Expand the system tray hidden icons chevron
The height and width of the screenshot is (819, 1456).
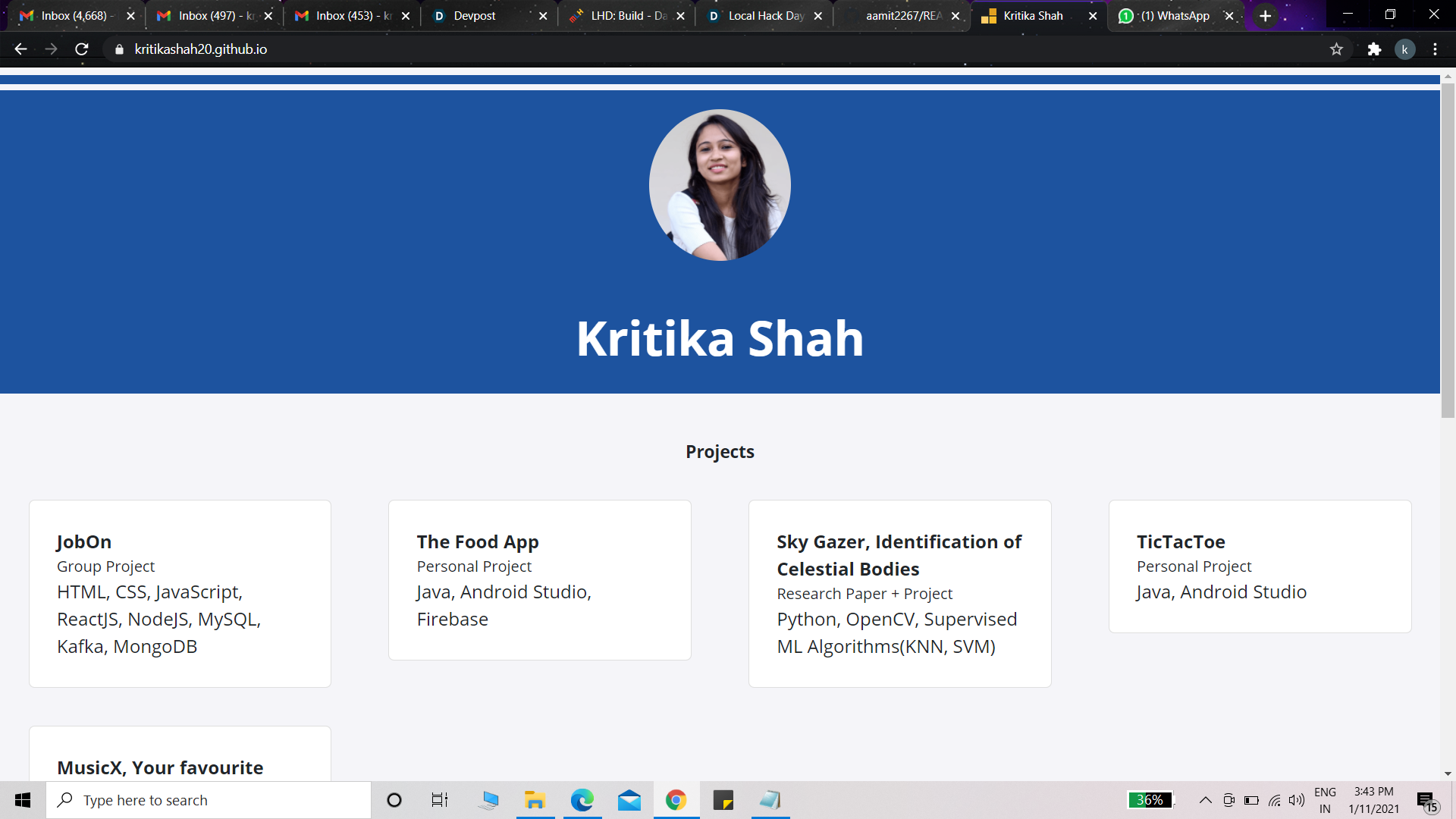[x=1205, y=800]
